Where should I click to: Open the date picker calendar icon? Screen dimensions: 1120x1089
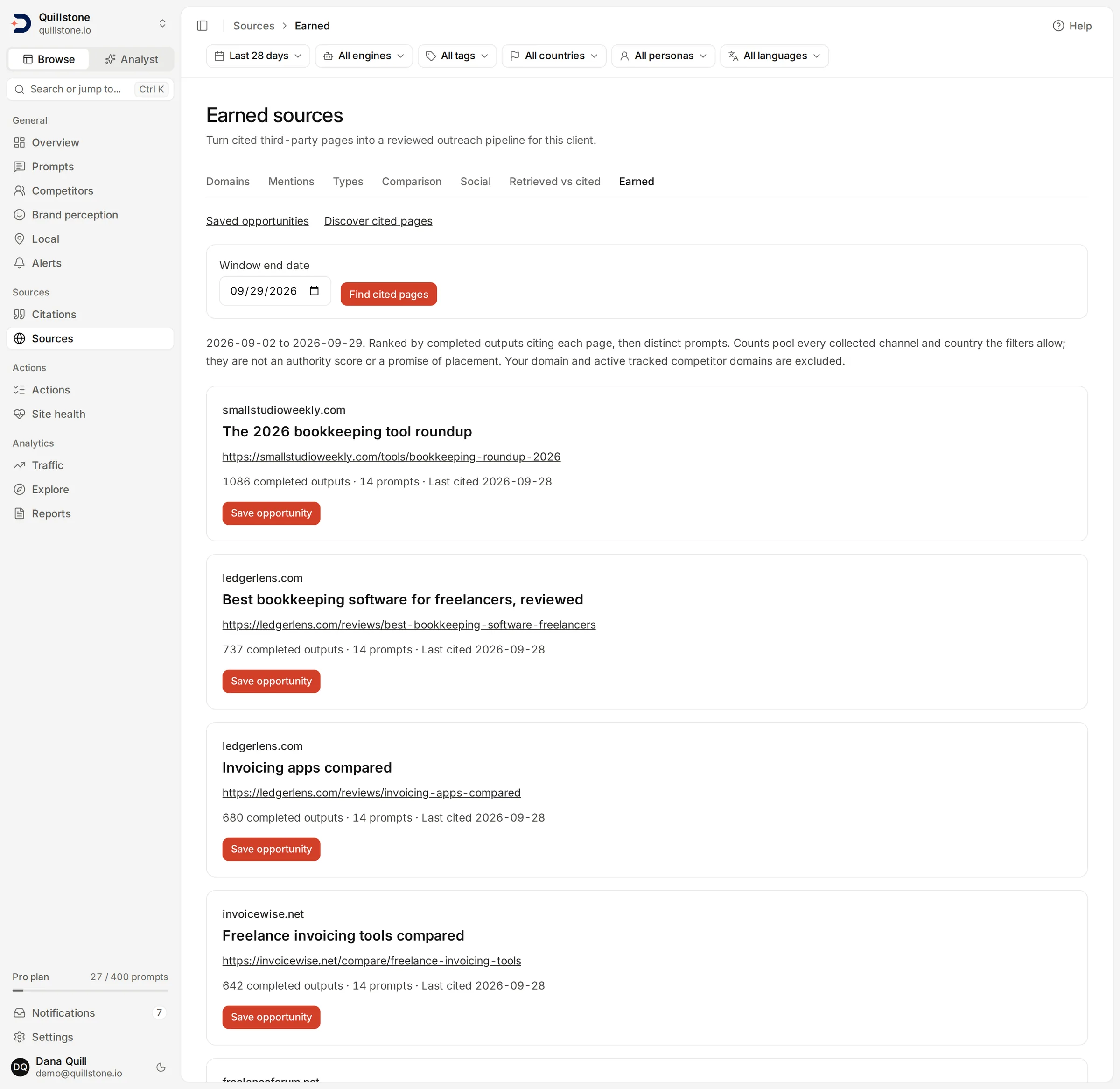[314, 290]
